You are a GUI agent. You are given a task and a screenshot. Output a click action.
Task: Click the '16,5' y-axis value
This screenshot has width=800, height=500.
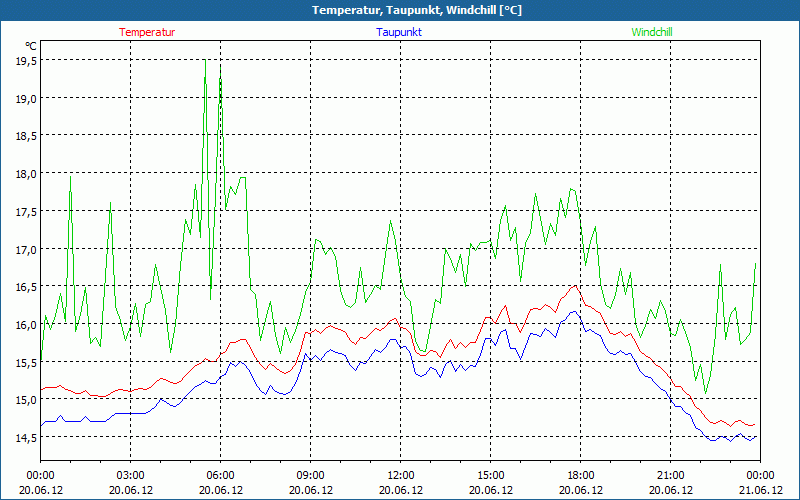(26, 287)
